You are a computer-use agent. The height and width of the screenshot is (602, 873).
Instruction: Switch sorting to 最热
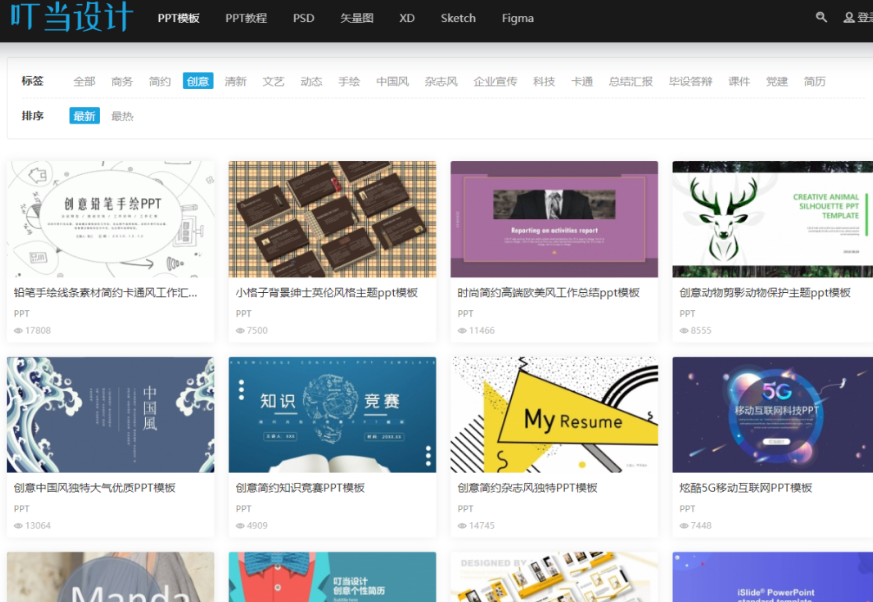click(x=122, y=116)
